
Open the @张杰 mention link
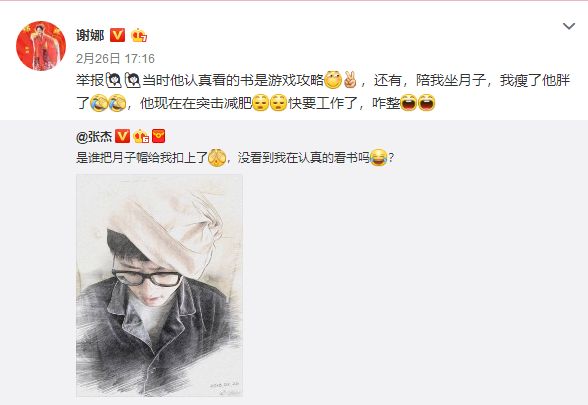[x=94, y=136]
